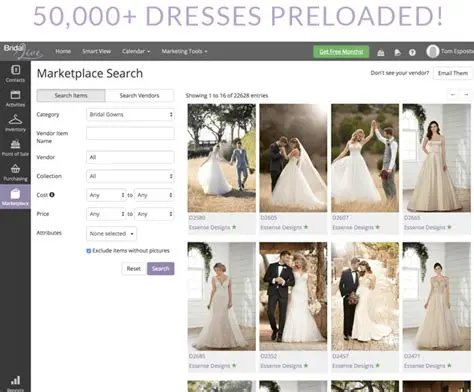Screen dimensions: 474x392
Task: Open the D2580 dress thumbnail
Action: coord(222,158)
